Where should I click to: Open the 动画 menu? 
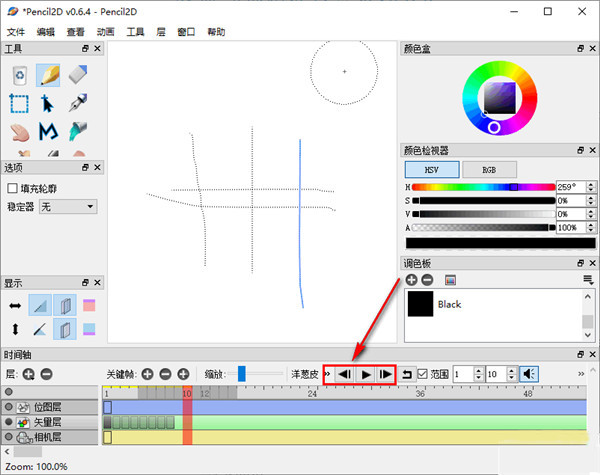pos(106,32)
